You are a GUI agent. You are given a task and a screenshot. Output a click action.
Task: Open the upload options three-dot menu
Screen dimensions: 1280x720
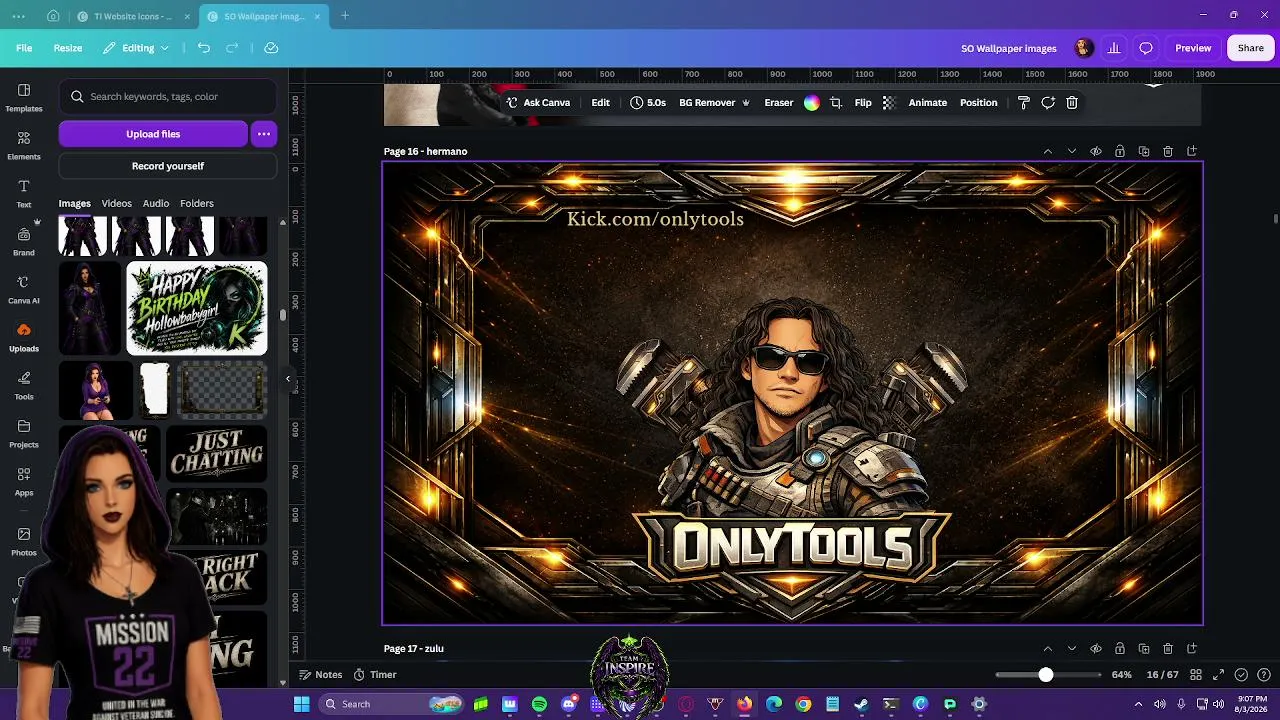click(x=264, y=134)
